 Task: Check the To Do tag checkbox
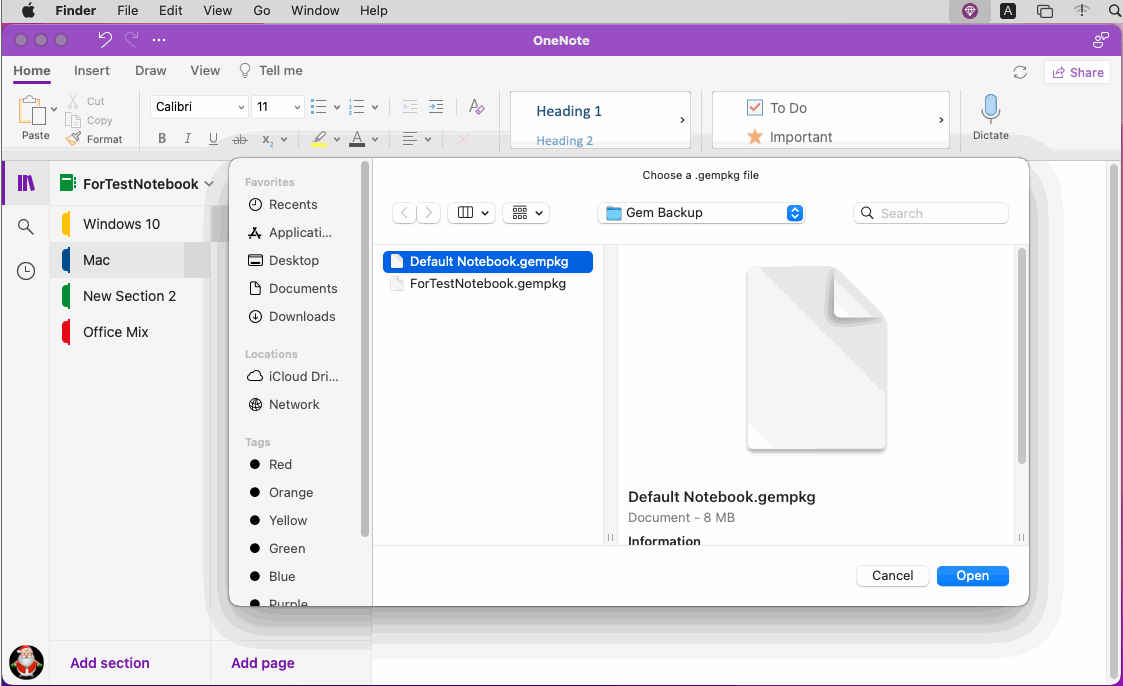tap(755, 107)
